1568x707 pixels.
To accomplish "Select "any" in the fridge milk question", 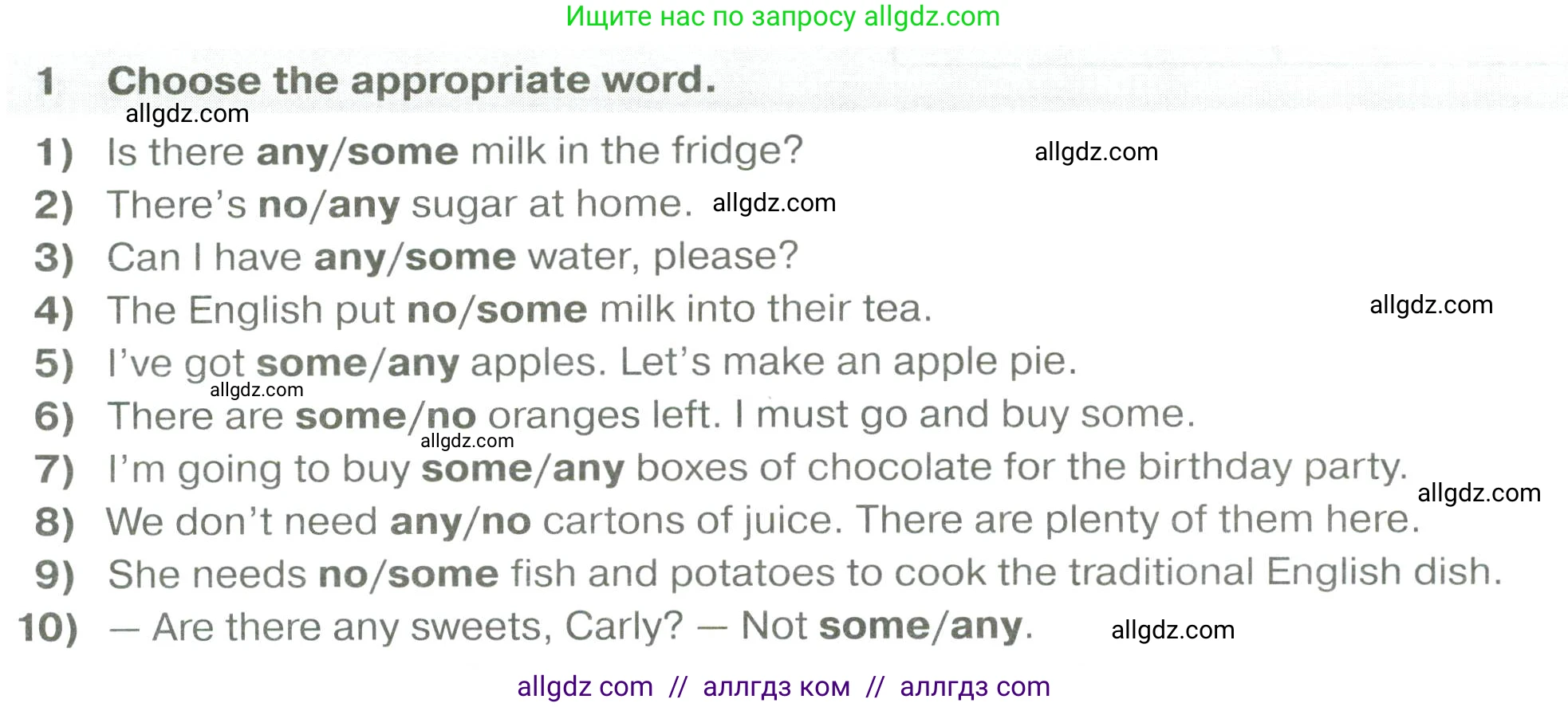I will (x=292, y=151).
